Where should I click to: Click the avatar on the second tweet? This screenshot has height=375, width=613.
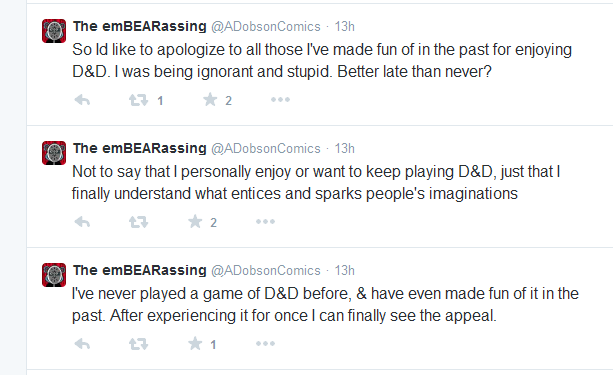(54, 153)
